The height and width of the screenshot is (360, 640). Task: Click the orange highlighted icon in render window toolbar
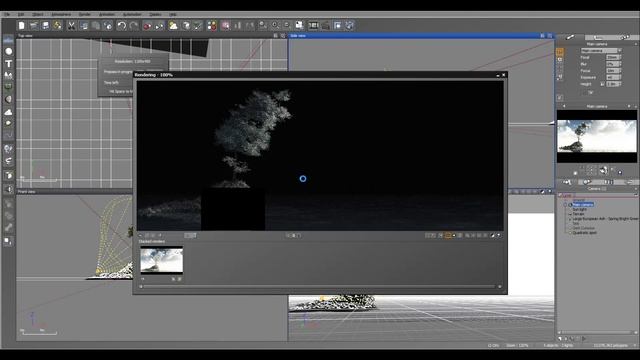tap(448, 236)
